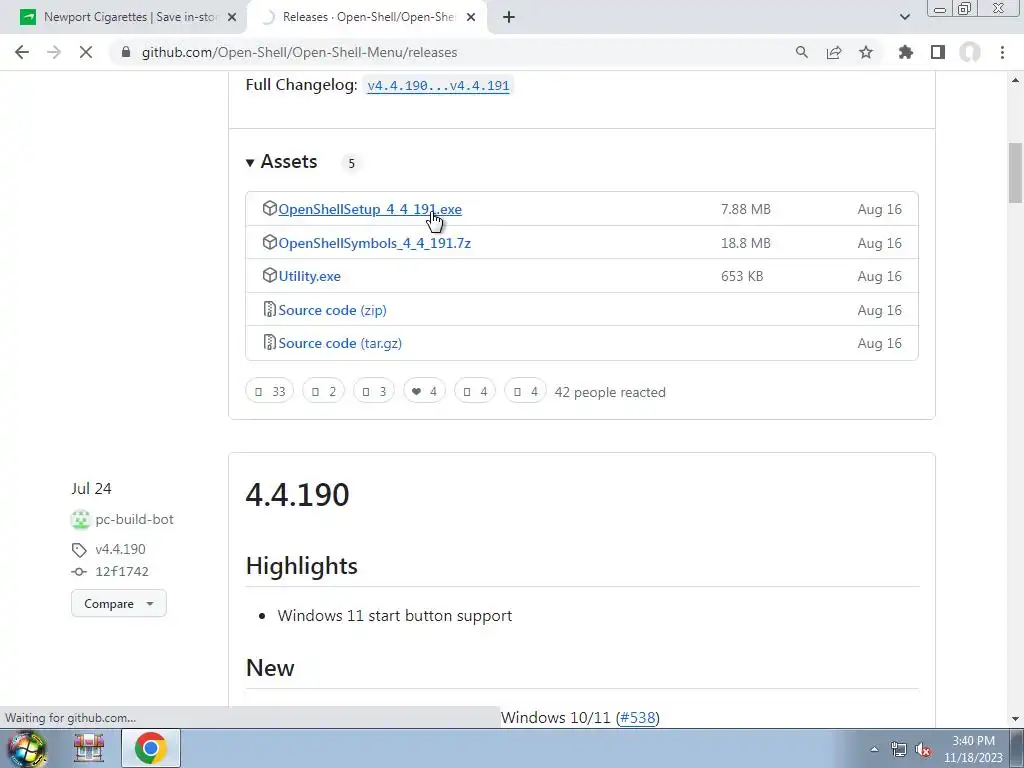The image size is (1024, 768).
Task: Click the browser forward arrow
Action: [x=54, y=52]
